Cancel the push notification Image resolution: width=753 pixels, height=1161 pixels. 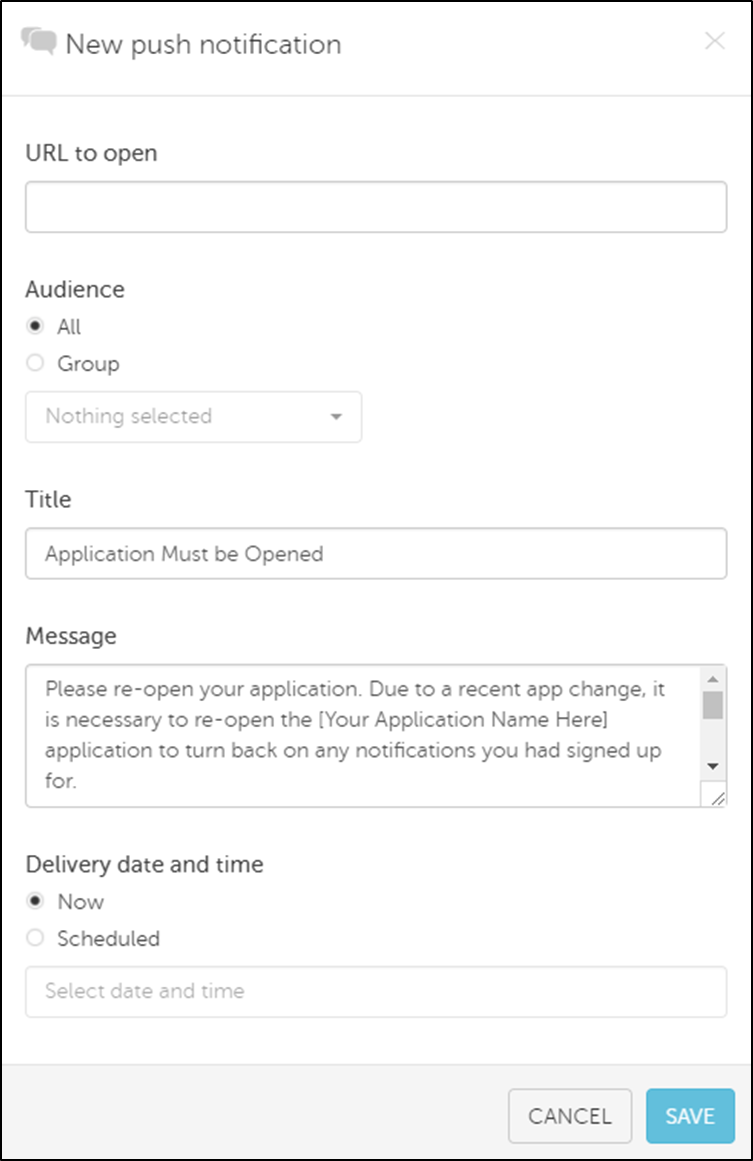click(x=569, y=1116)
